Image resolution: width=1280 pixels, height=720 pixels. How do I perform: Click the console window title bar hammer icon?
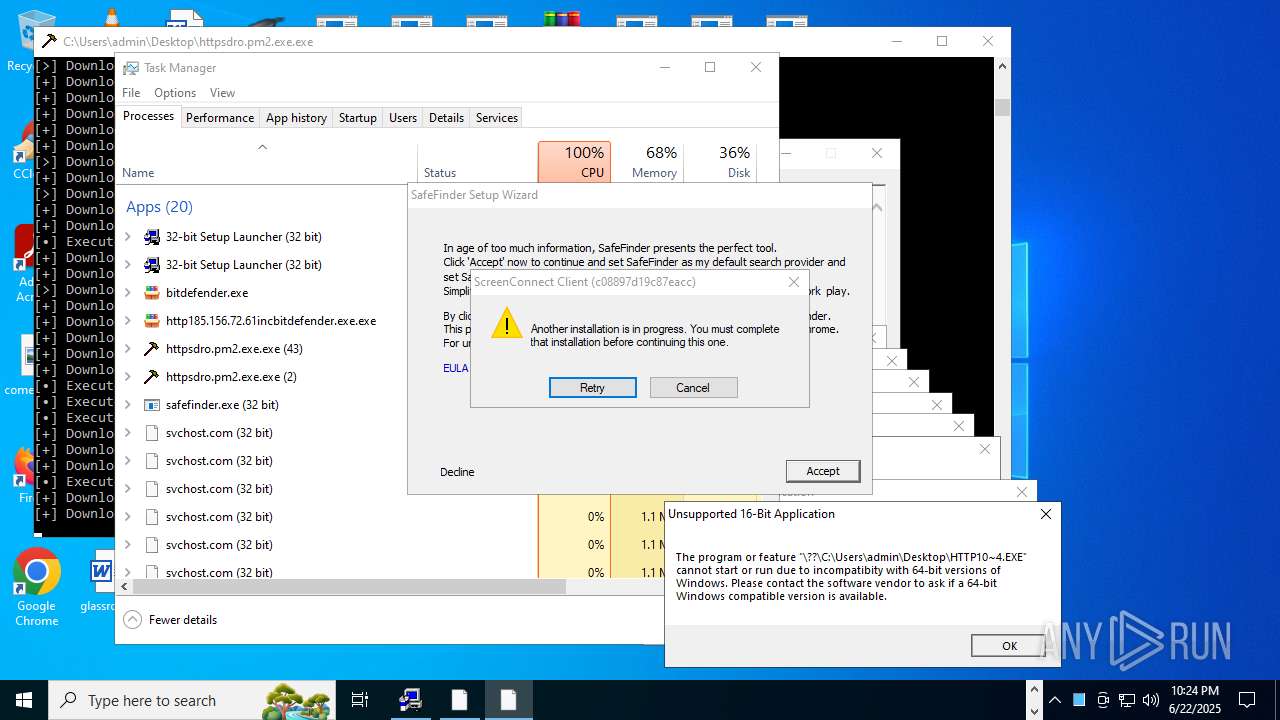(48, 42)
